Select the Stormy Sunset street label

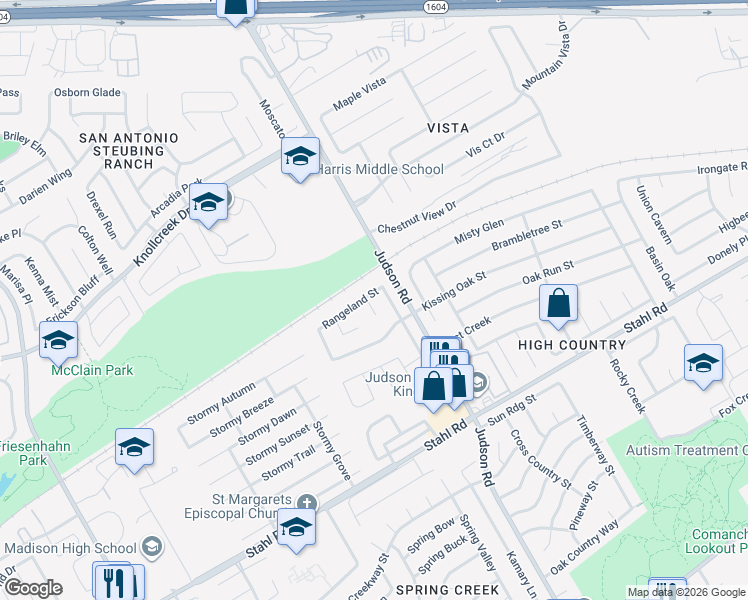click(277, 446)
